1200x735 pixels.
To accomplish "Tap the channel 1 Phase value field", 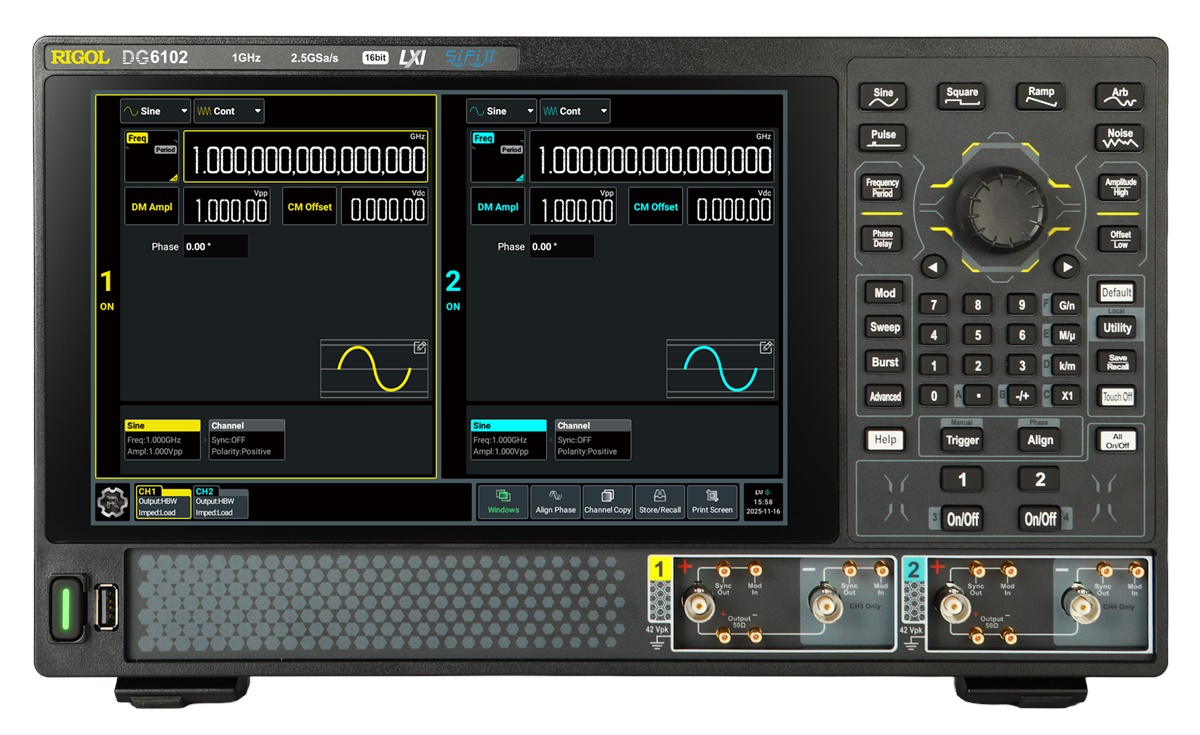I will pos(215,247).
